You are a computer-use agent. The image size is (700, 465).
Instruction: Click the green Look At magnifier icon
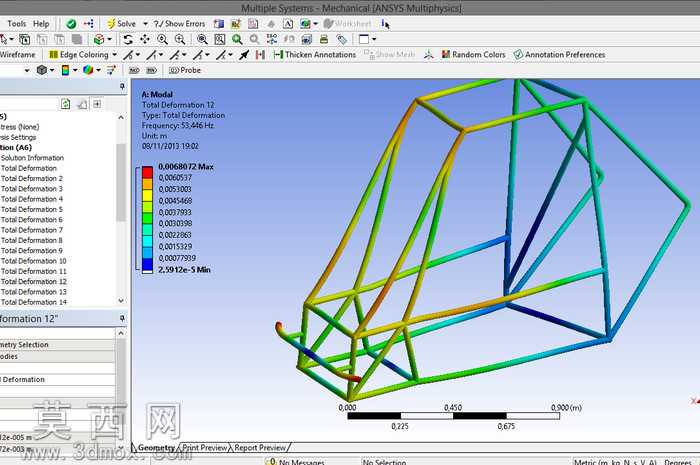pos(237,39)
